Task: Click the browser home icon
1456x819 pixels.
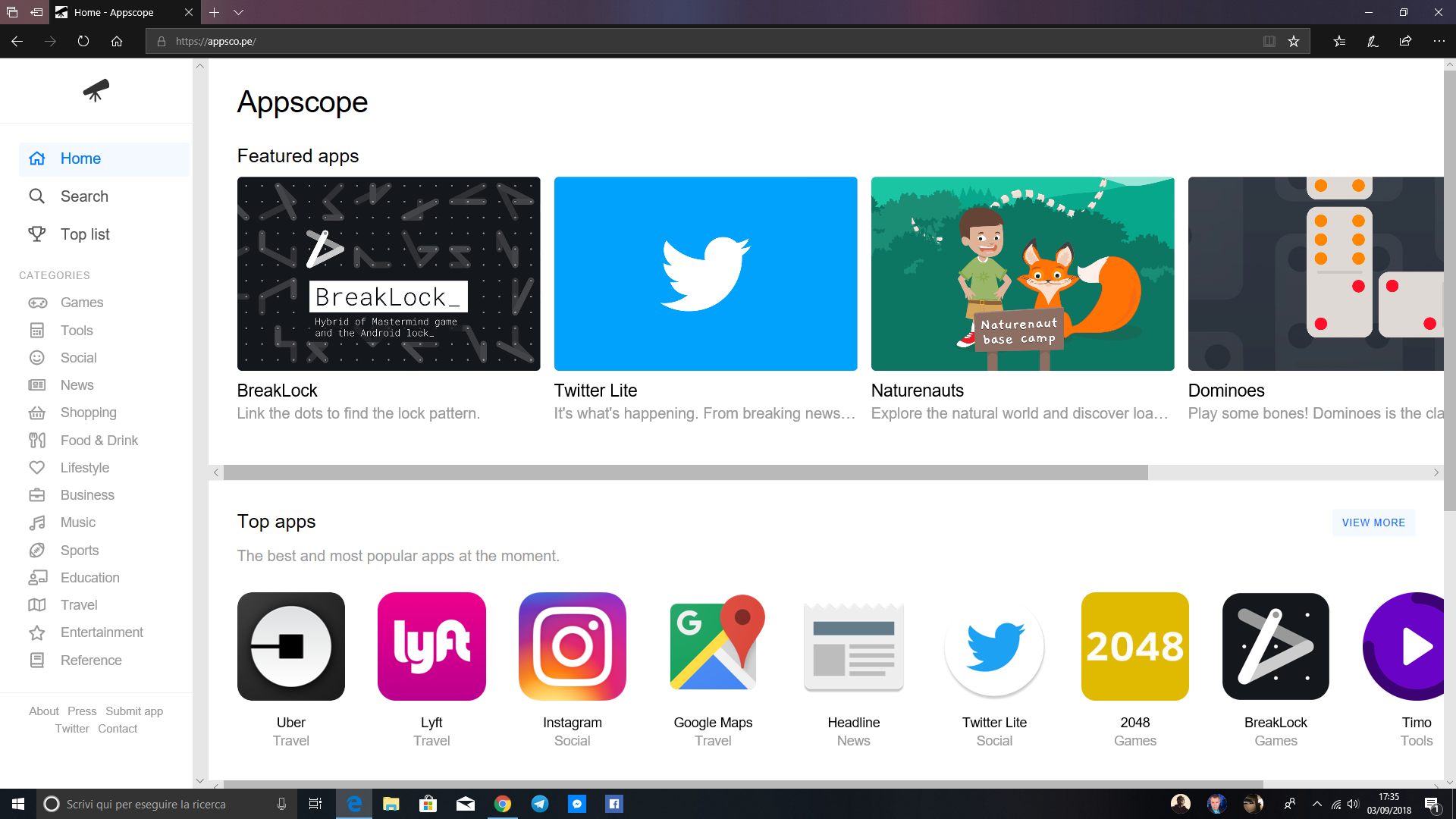Action: click(117, 41)
